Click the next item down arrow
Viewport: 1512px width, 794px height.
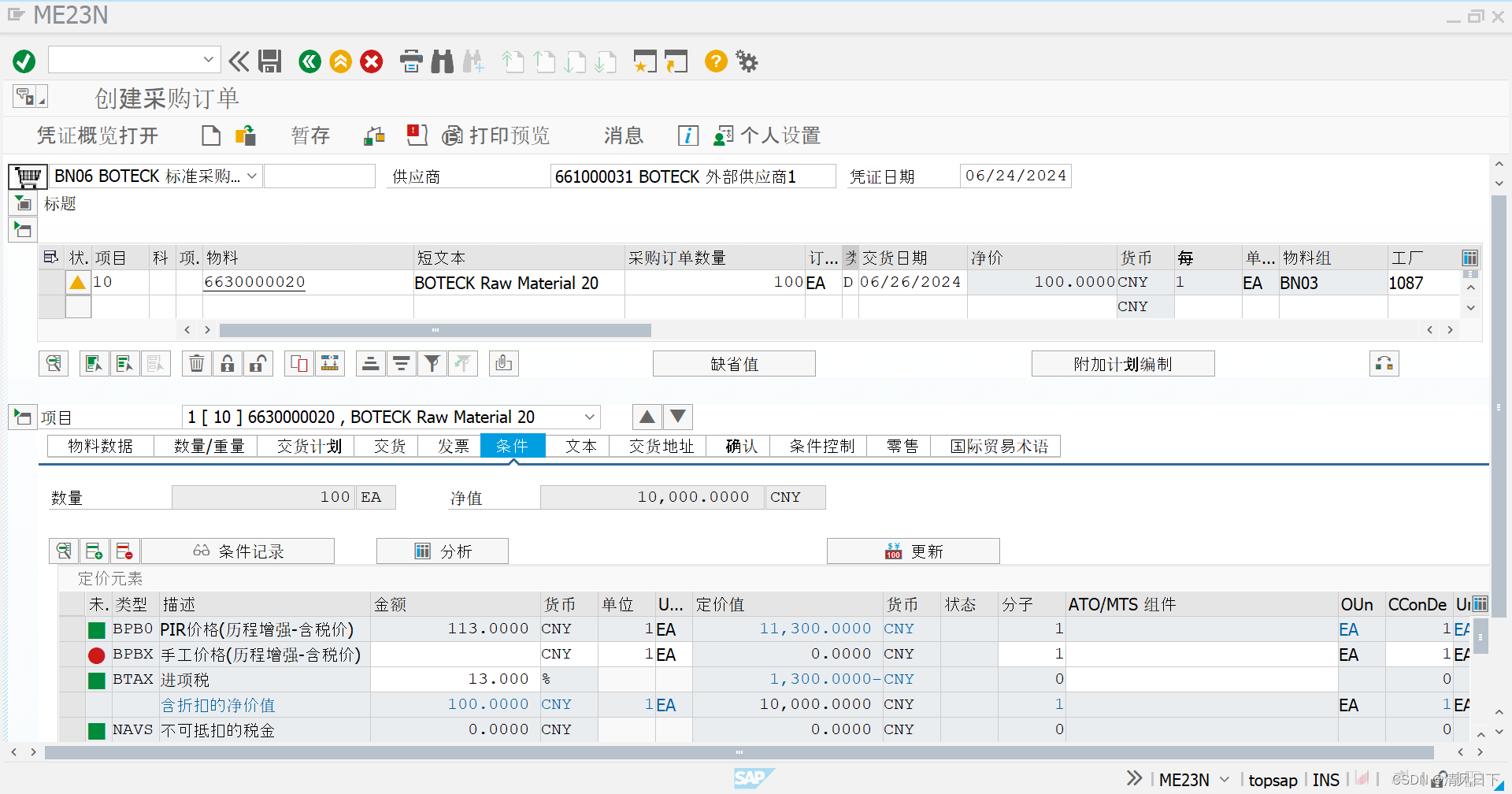coord(678,417)
